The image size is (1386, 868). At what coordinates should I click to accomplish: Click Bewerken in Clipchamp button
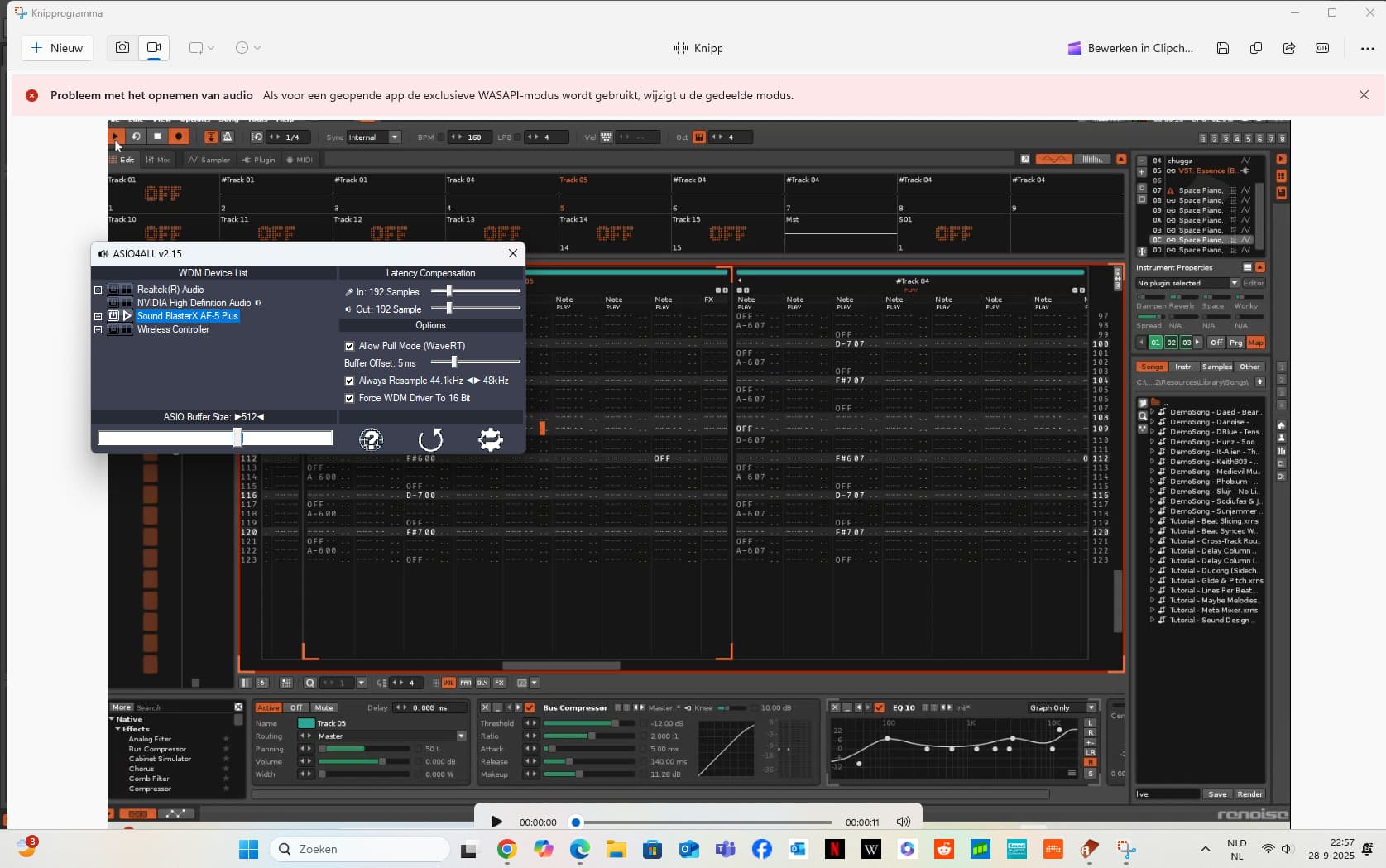pyautogui.click(x=1130, y=48)
